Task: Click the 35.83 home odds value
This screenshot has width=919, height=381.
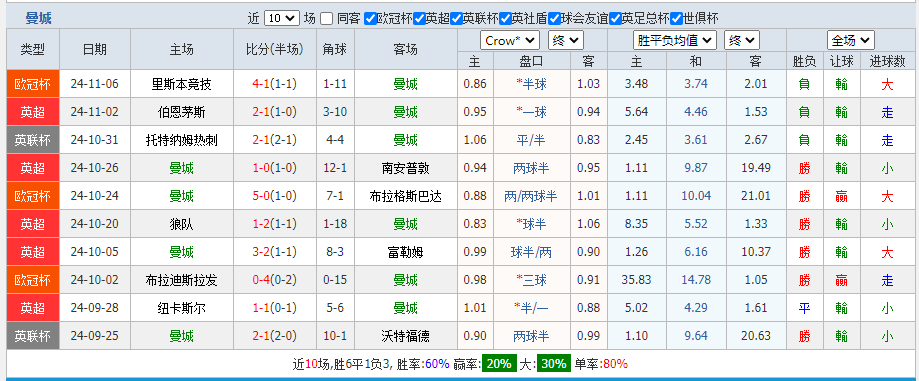Action: tap(637, 280)
